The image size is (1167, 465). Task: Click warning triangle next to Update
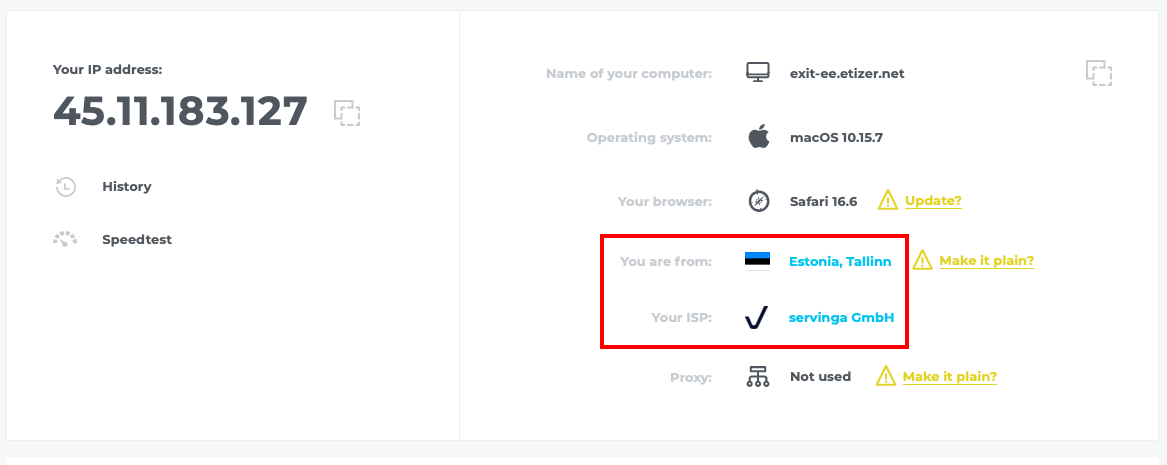[888, 200]
